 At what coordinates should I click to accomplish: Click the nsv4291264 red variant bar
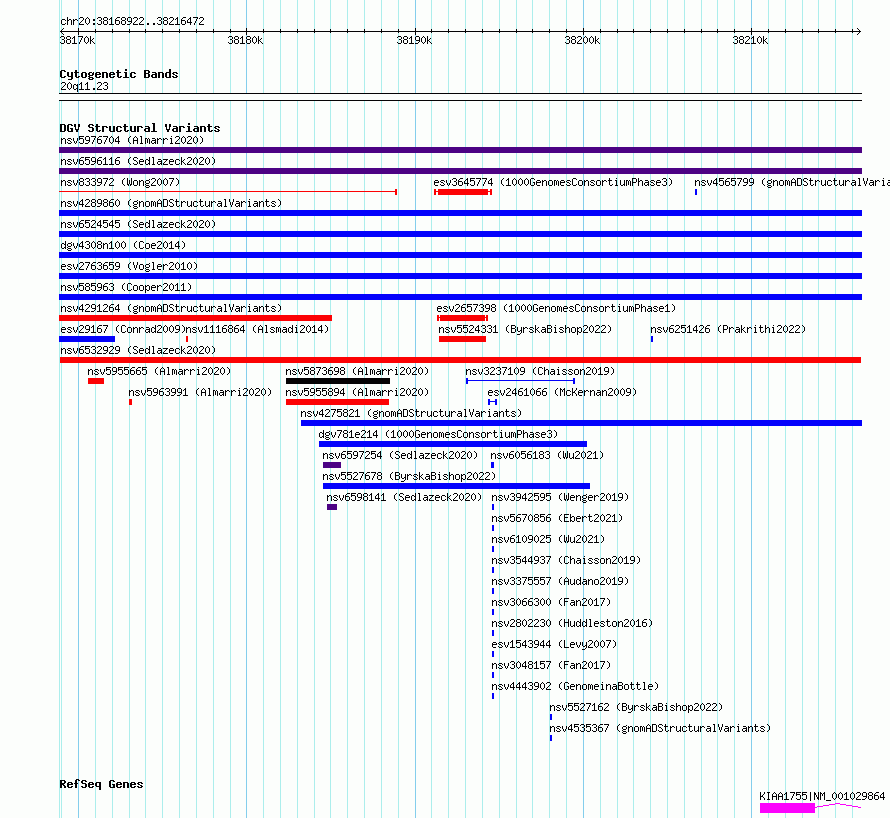(195, 318)
